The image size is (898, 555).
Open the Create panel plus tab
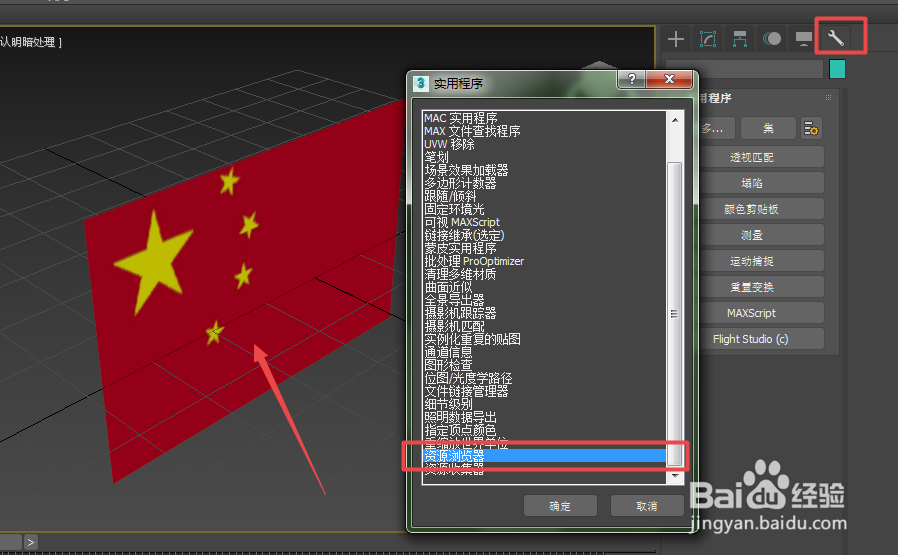[676, 39]
